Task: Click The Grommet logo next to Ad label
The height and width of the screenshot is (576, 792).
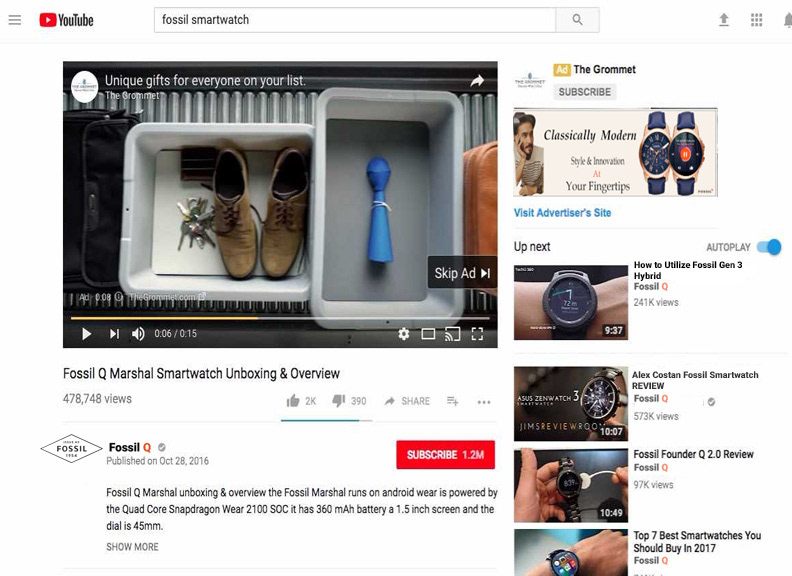Action: (530, 81)
